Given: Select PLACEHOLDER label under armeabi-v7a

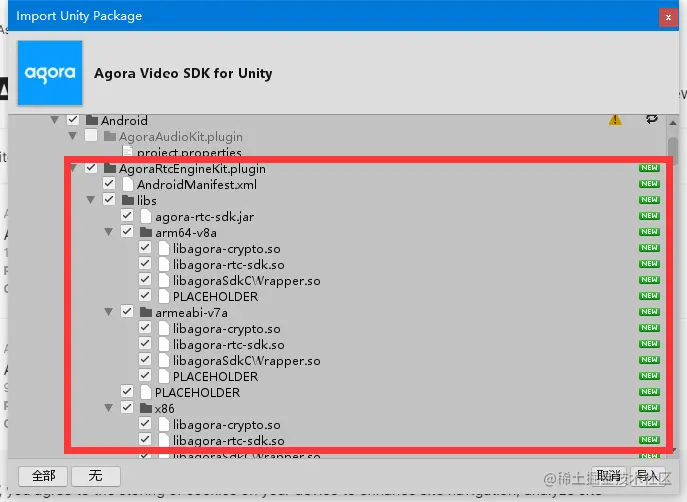Looking at the screenshot, I should click(215, 377).
